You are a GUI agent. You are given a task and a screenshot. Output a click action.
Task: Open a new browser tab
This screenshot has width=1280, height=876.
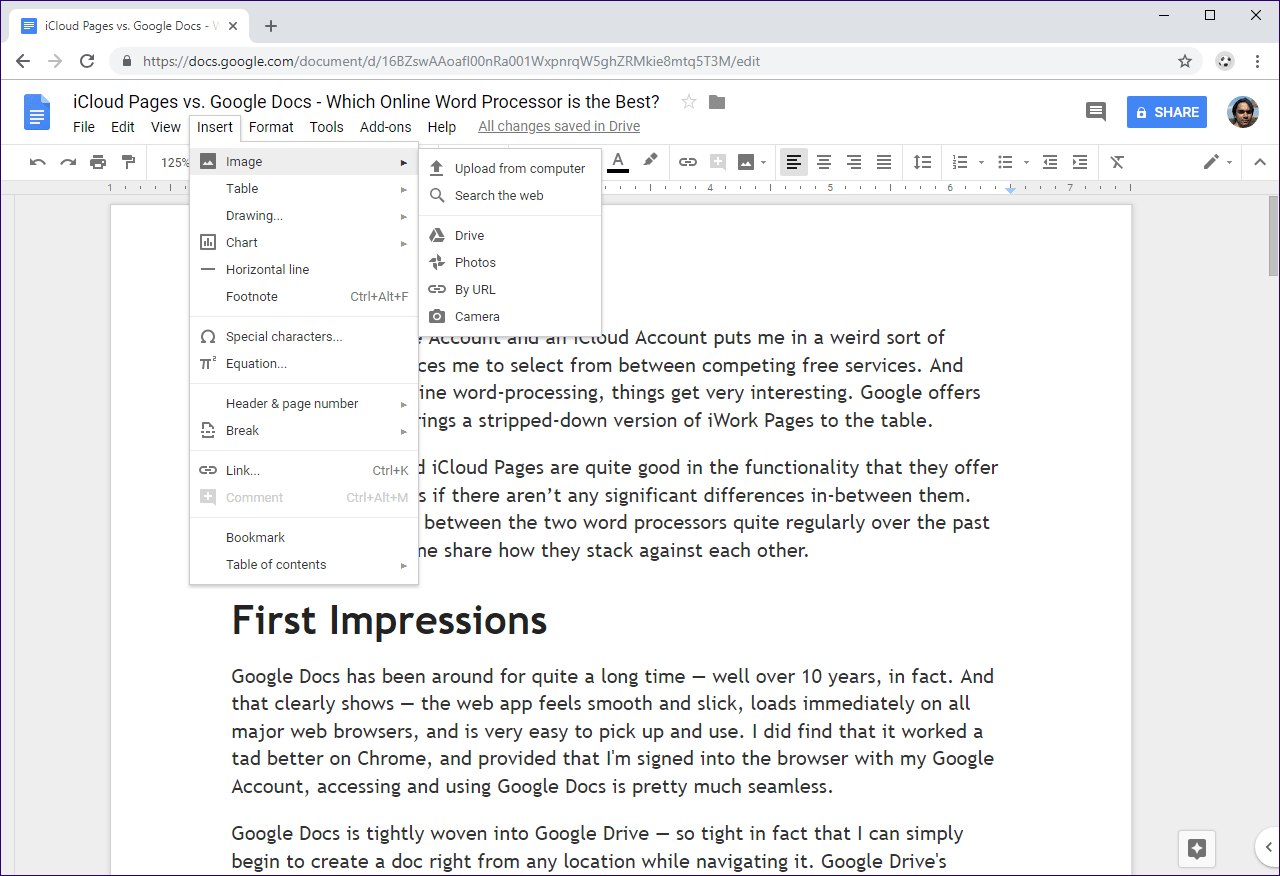[271, 26]
